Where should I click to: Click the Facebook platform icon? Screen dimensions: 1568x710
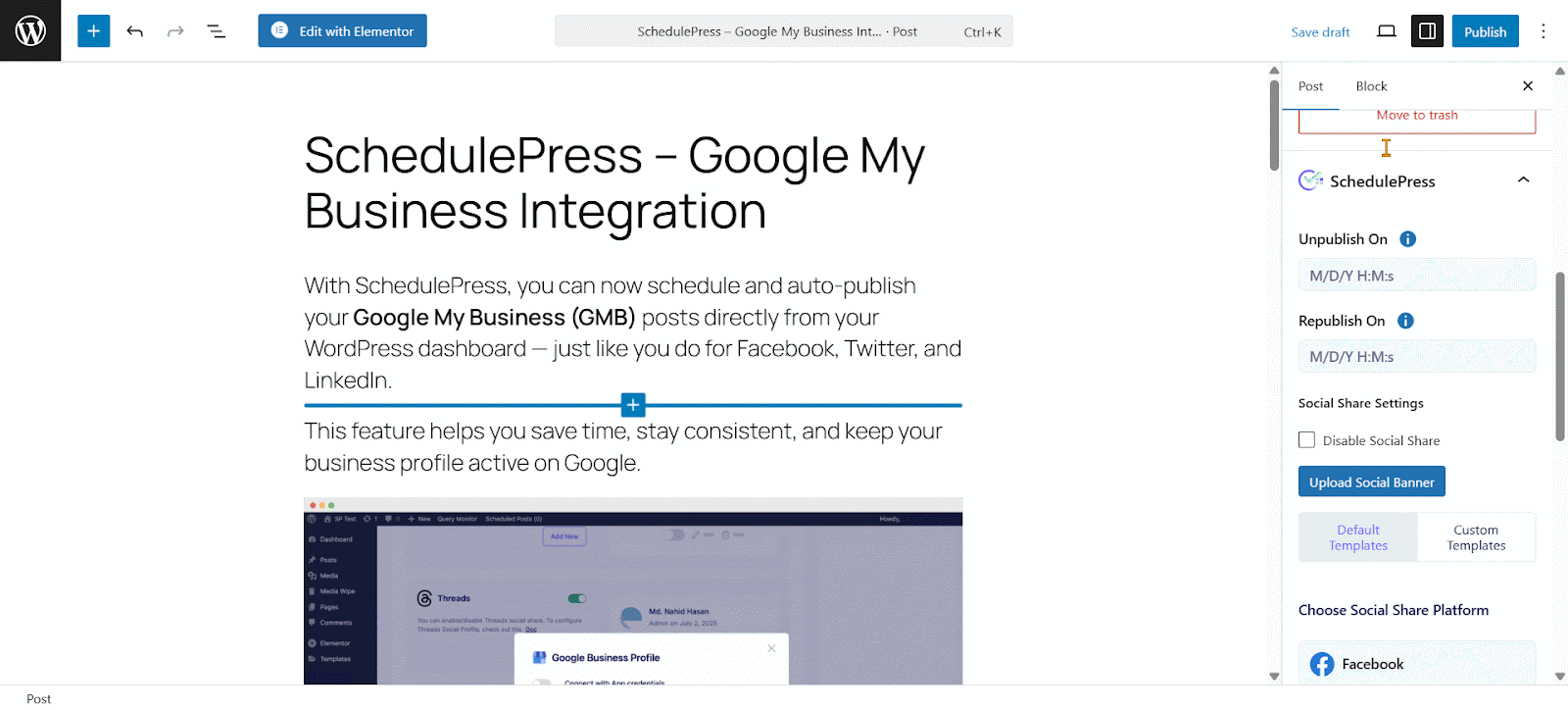[1322, 664]
